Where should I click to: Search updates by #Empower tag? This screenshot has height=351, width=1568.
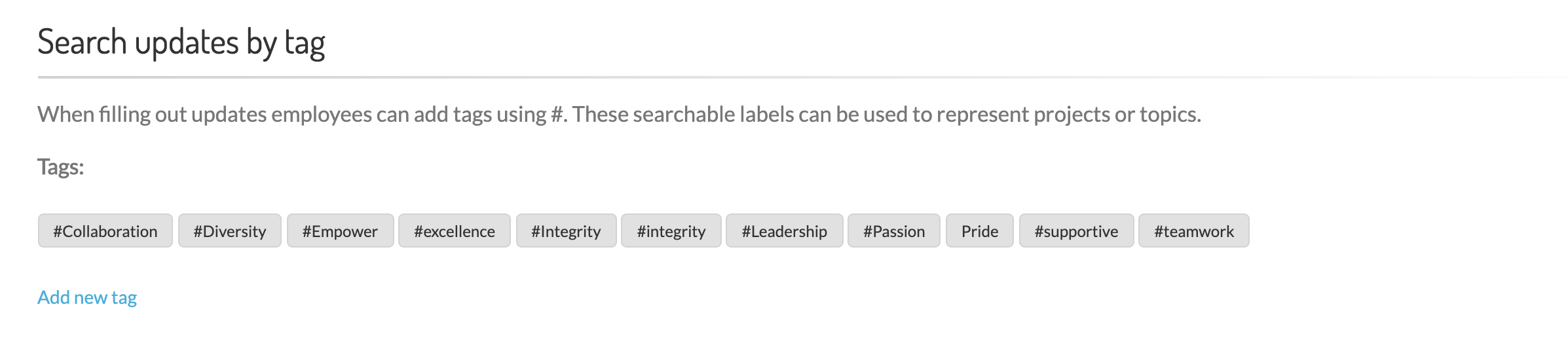pos(340,231)
